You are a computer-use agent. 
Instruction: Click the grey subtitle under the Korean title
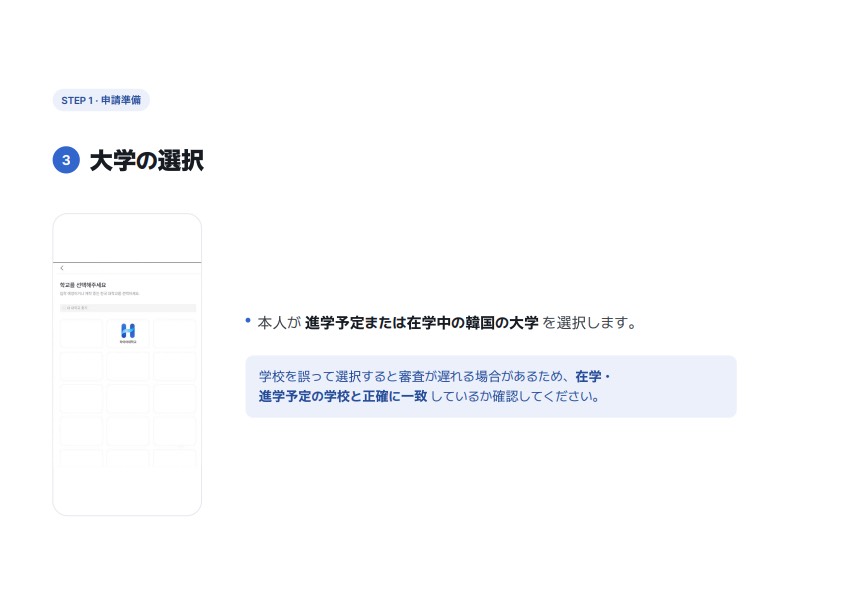99,294
